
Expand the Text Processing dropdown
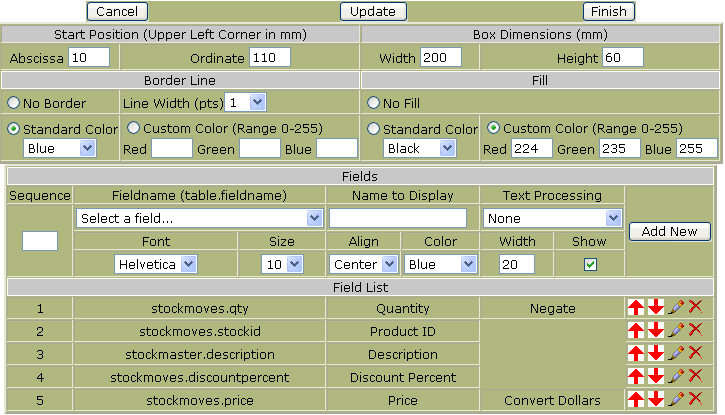[x=552, y=218]
